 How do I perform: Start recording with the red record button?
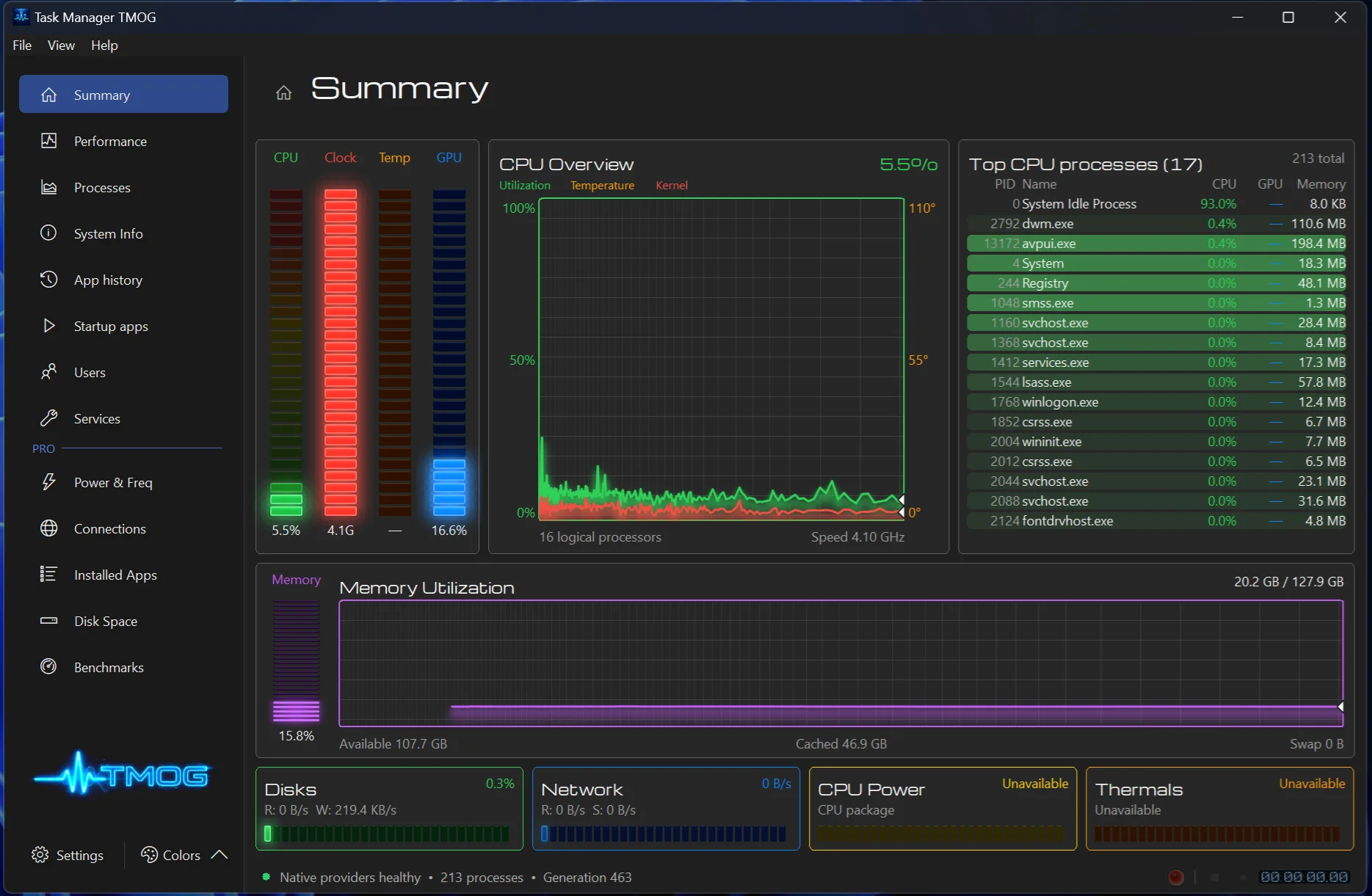pyautogui.click(x=1176, y=877)
